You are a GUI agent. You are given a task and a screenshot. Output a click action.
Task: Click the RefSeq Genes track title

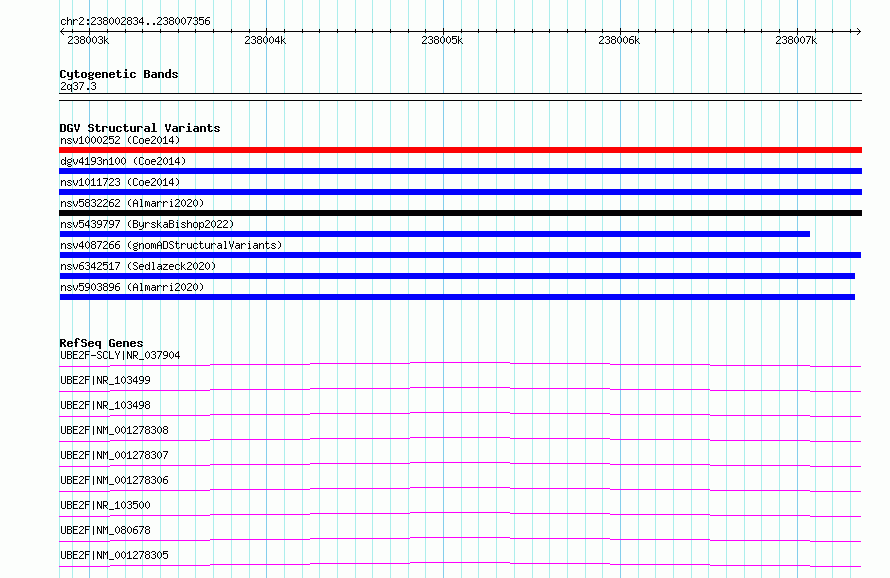pos(101,344)
